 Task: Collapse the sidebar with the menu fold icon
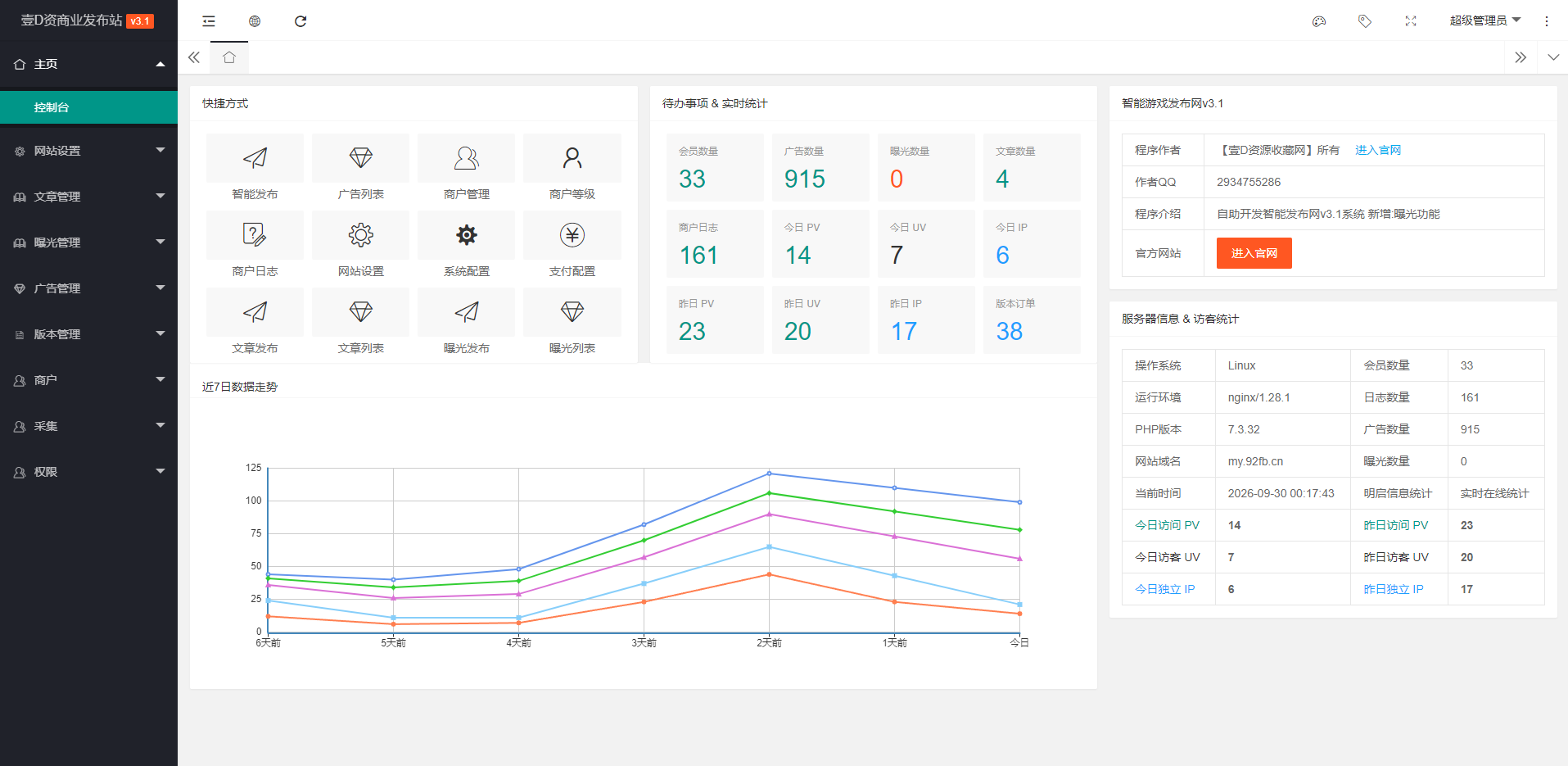(209, 21)
